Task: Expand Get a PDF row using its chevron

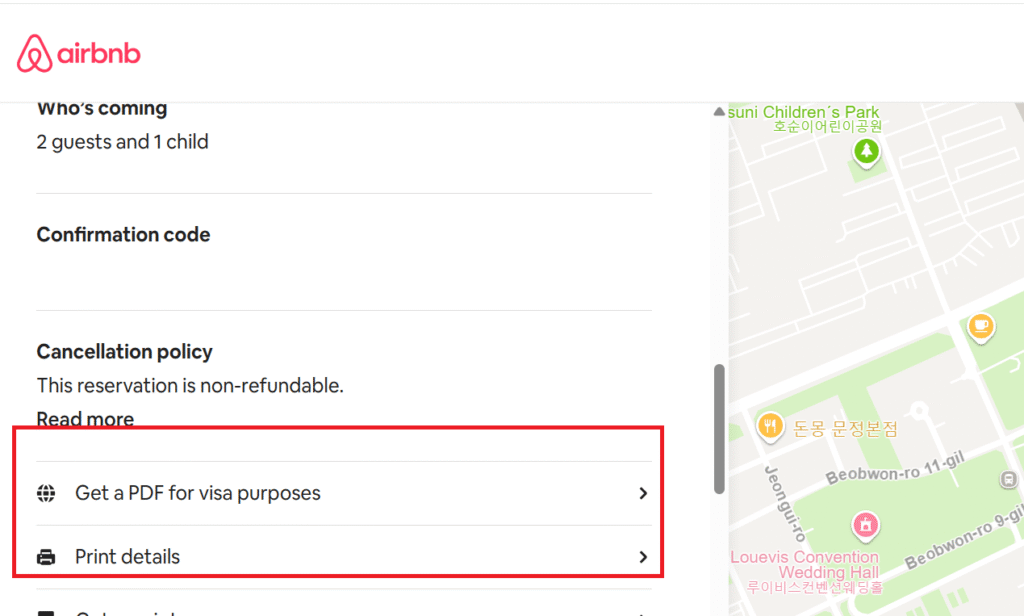Action: [x=643, y=493]
